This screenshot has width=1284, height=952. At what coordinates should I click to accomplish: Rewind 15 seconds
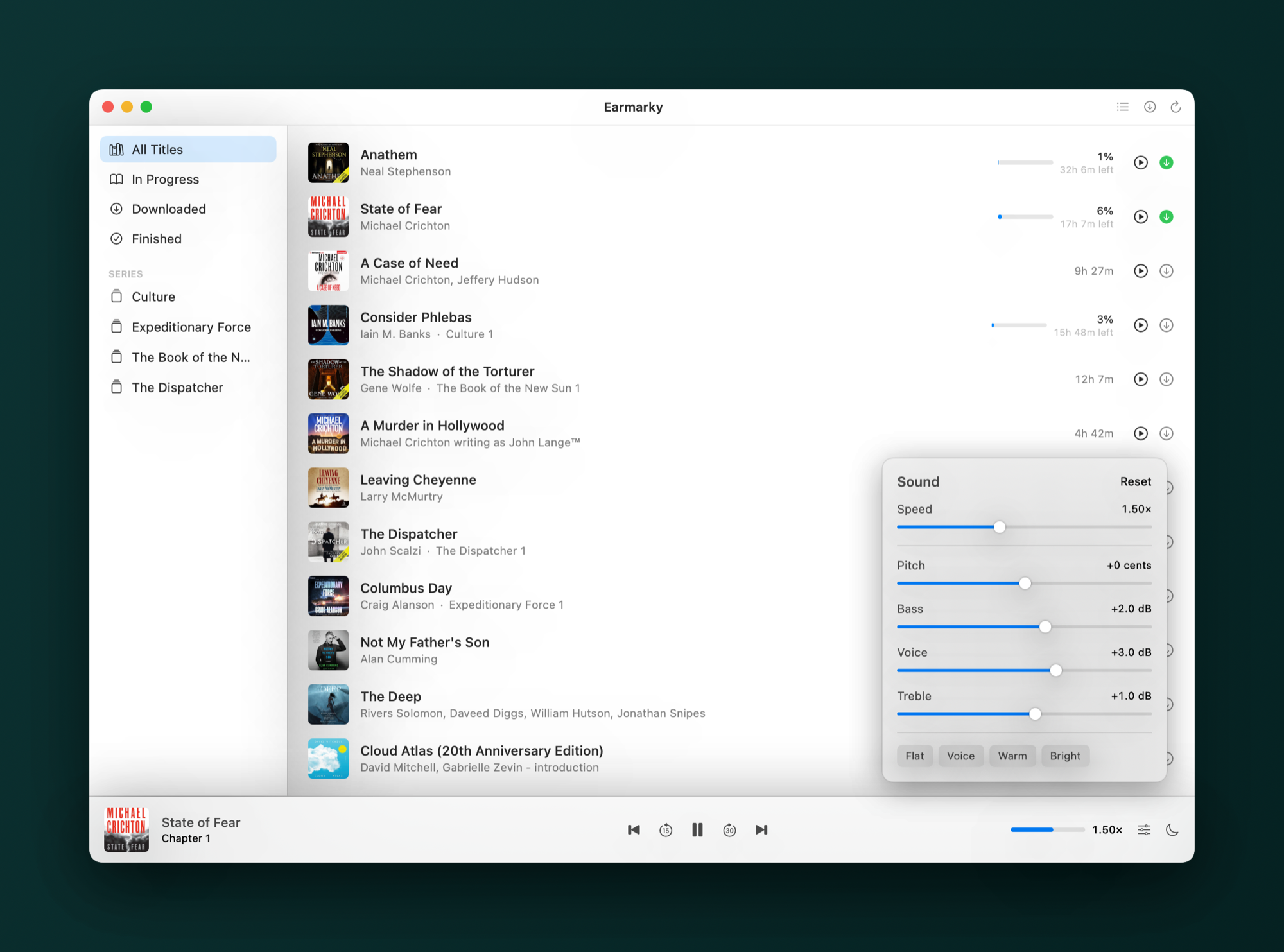point(666,830)
